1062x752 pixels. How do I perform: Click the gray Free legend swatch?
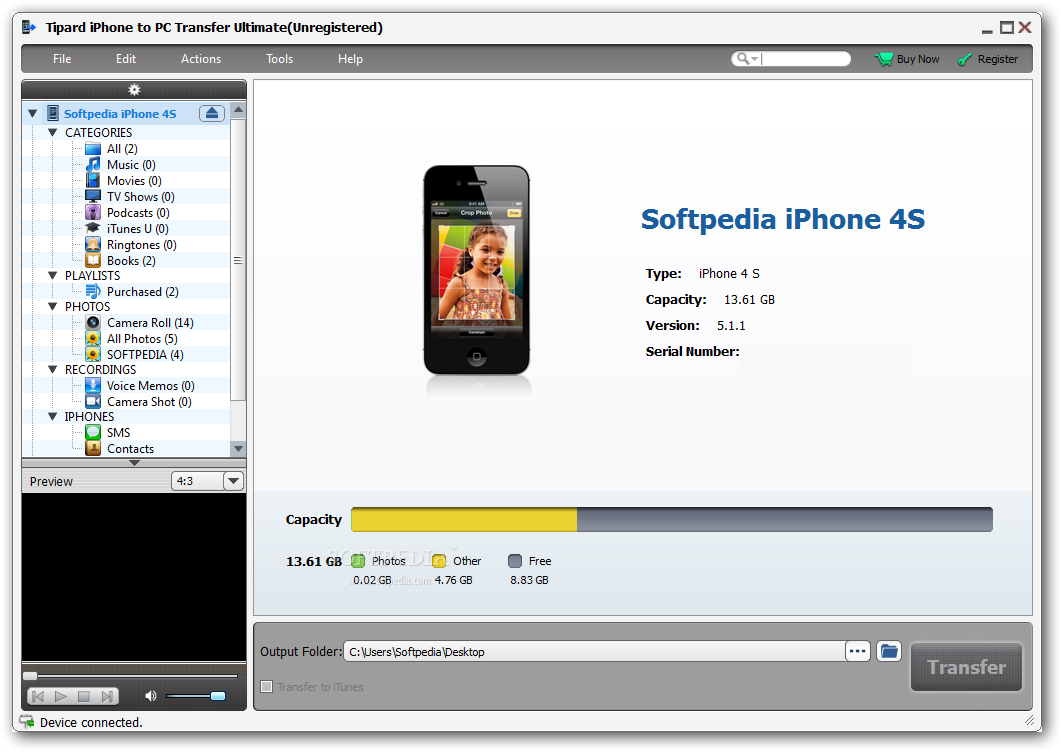point(515,561)
